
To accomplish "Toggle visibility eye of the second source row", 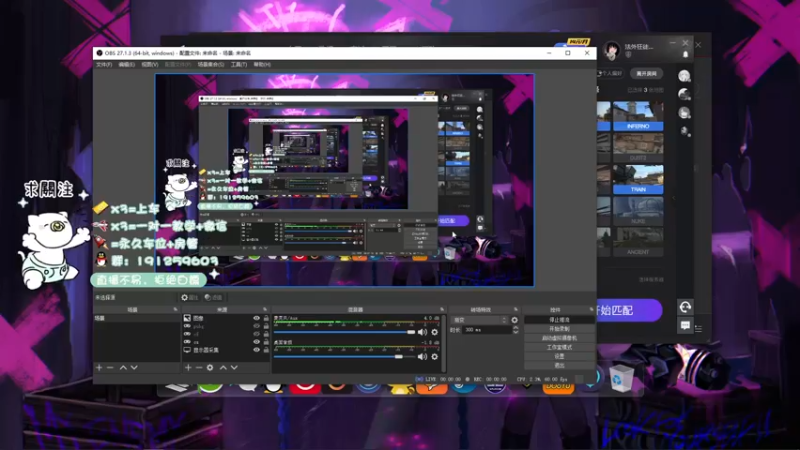I will pyautogui.click(x=256, y=326).
